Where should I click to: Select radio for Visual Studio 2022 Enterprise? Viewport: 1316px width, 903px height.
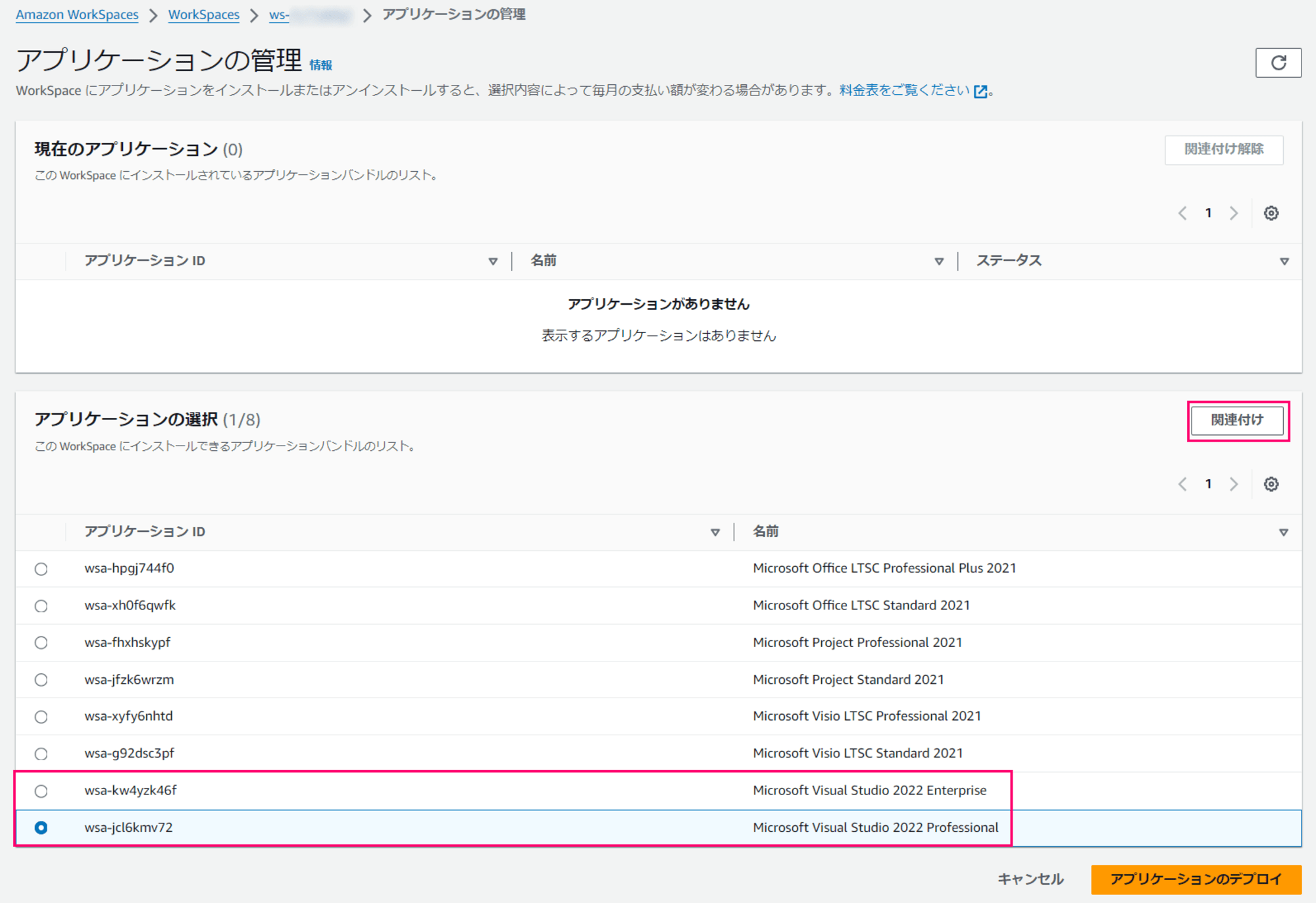click(41, 791)
